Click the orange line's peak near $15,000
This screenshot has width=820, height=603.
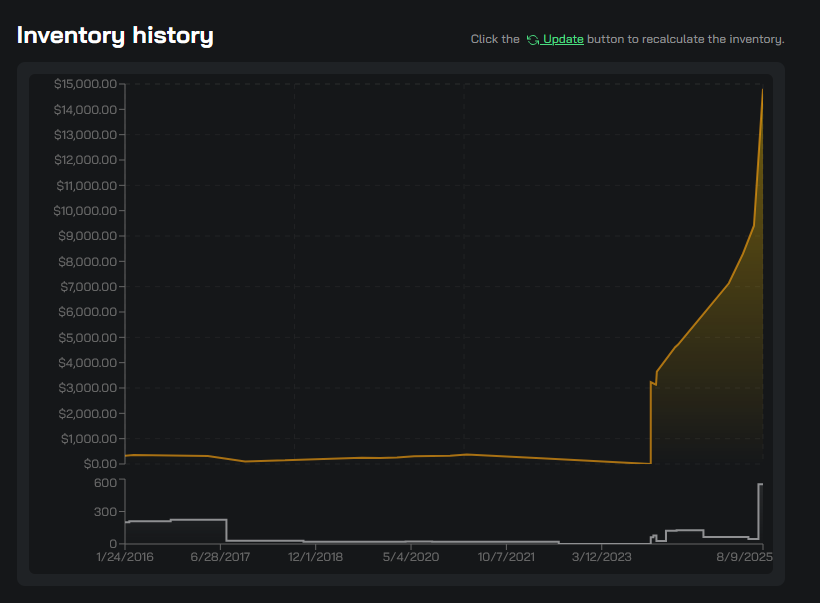762,90
